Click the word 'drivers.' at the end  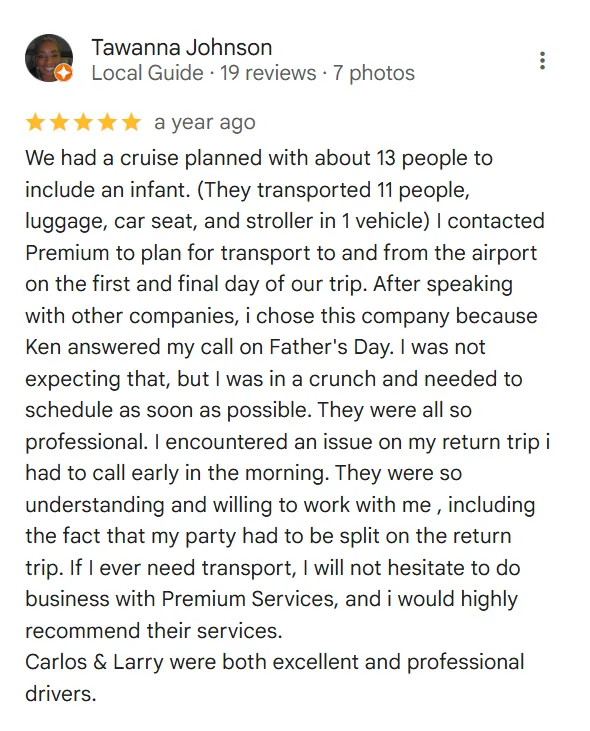click(61, 694)
